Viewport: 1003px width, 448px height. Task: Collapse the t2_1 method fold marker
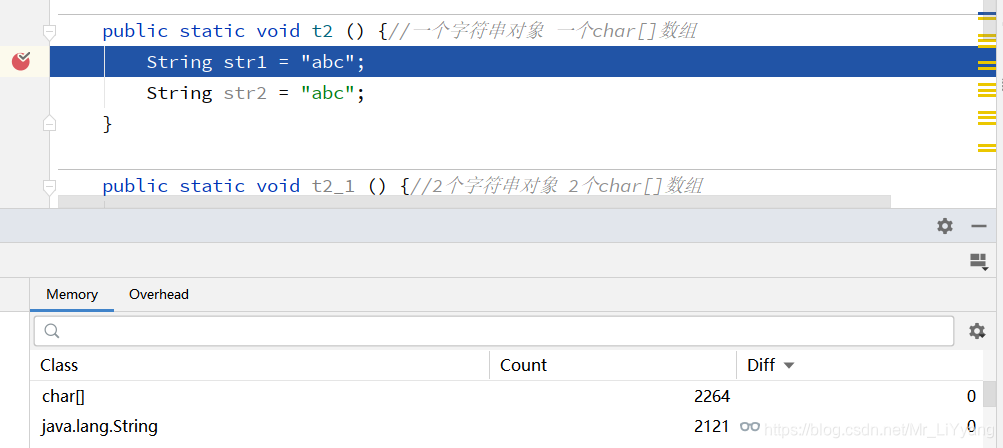pyautogui.click(x=49, y=186)
